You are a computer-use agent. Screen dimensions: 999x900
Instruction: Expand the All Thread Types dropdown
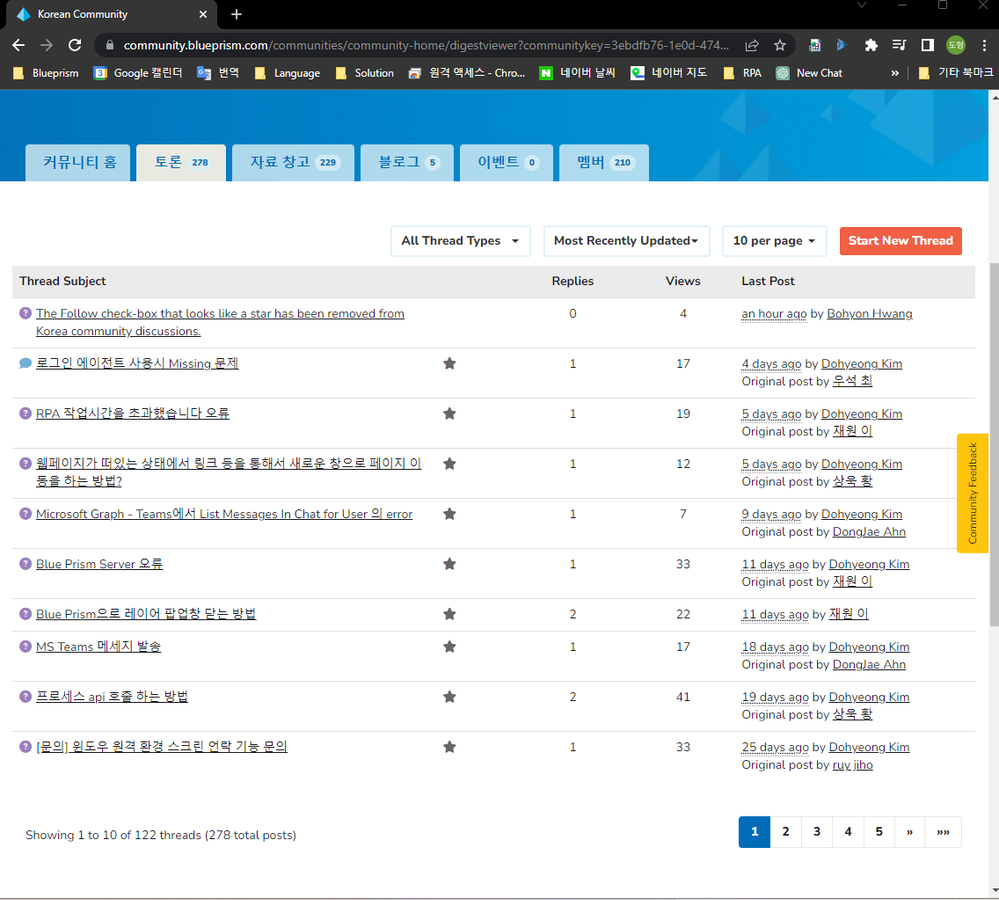pos(460,241)
